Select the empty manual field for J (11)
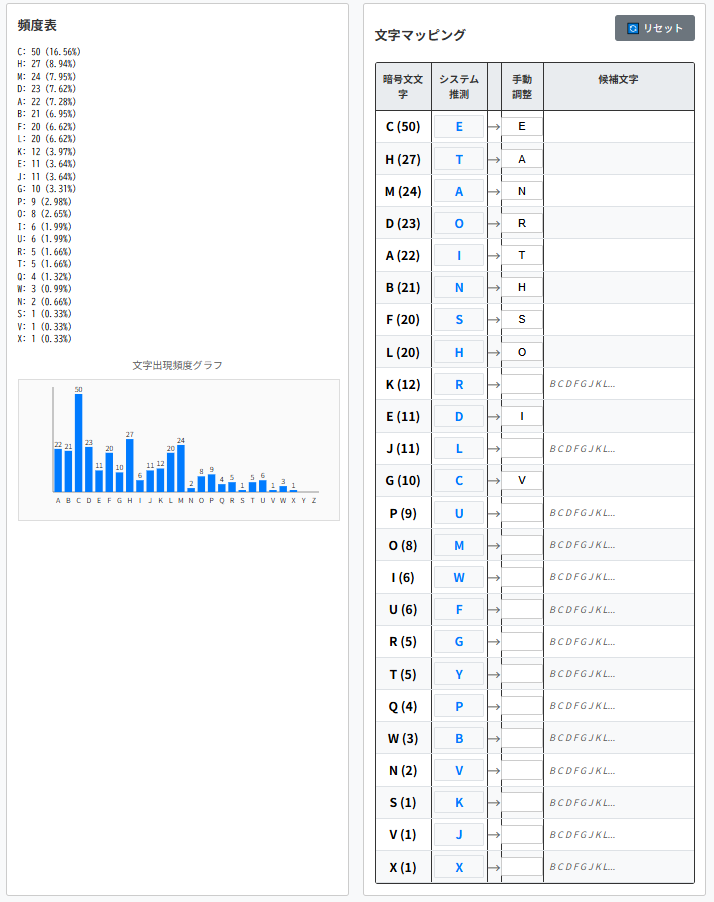Viewport: 714px width, 902px height. (522, 448)
